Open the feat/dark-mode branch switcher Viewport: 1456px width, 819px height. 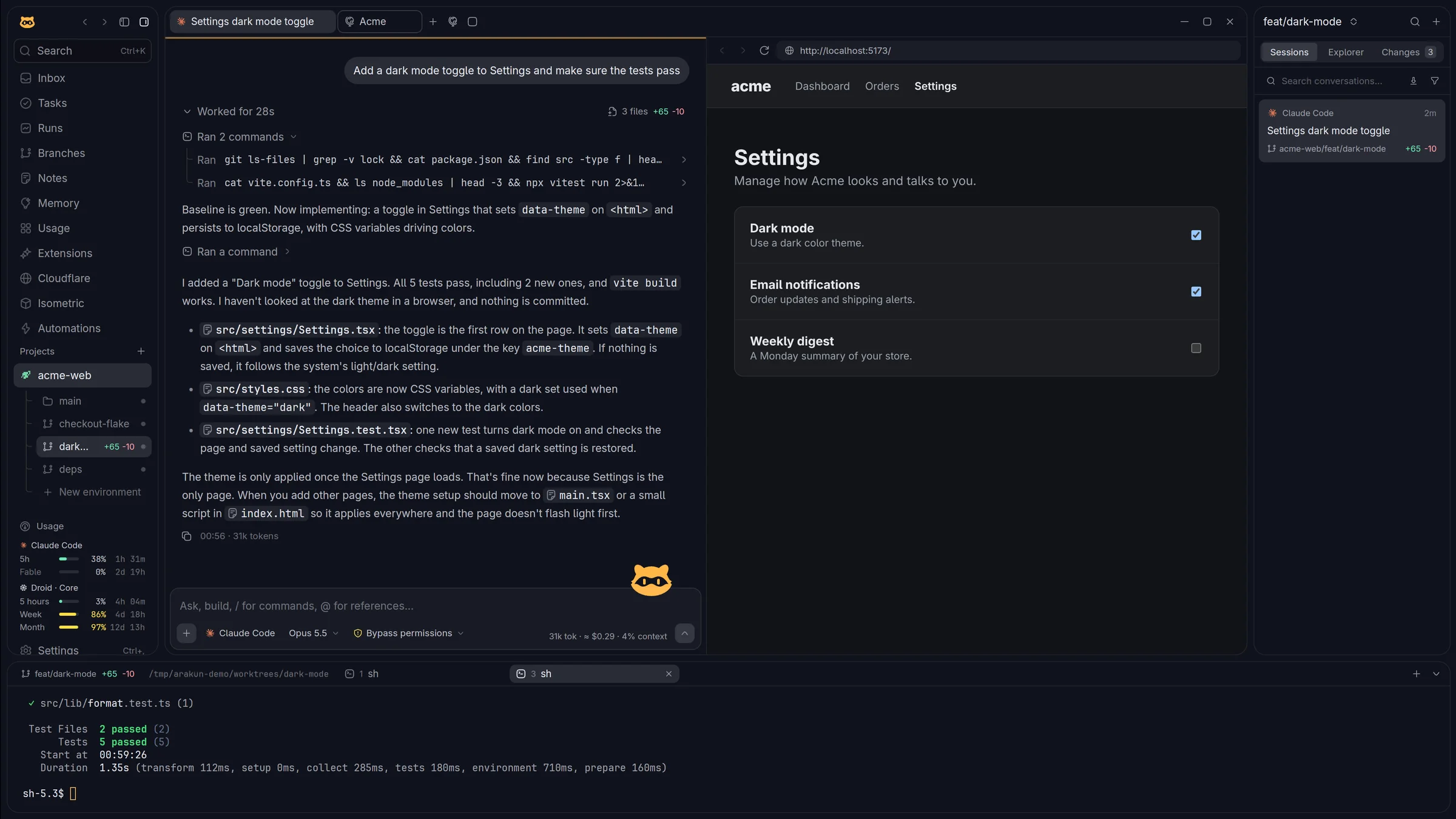pyautogui.click(x=1310, y=22)
